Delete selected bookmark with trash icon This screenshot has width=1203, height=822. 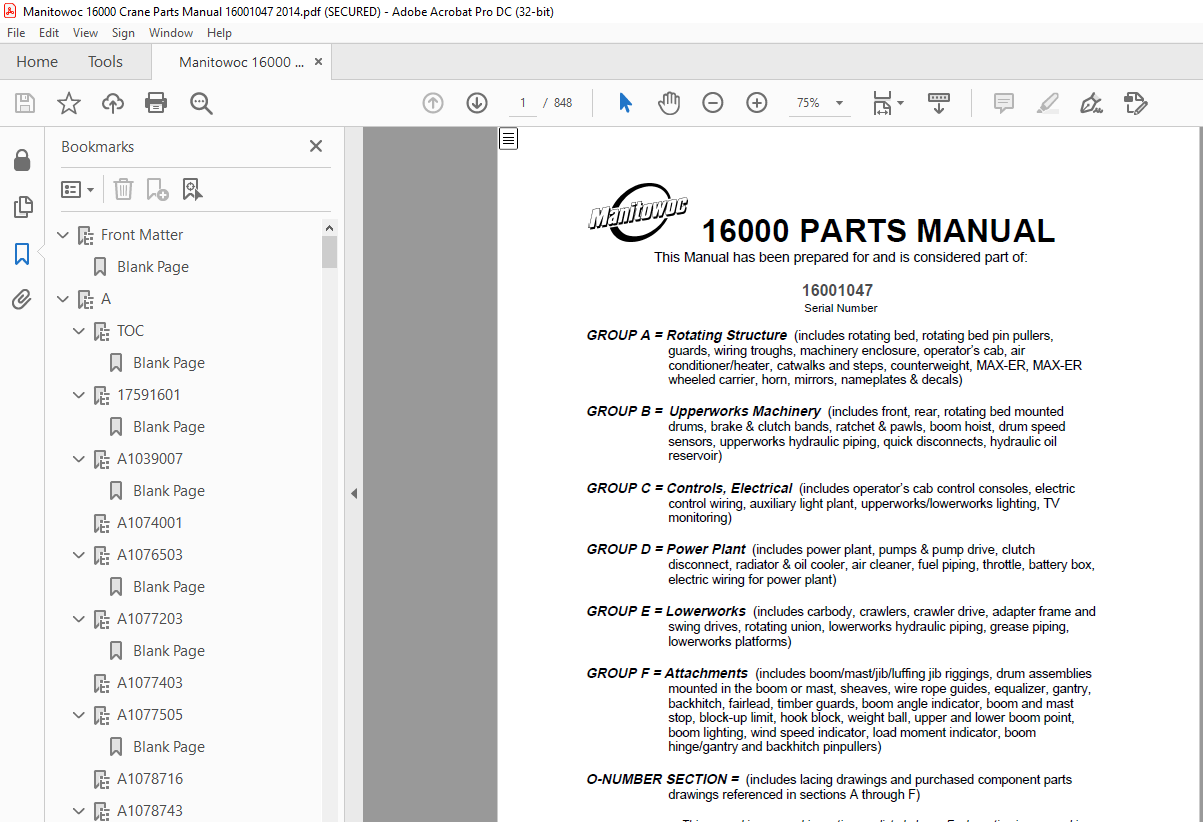tap(123, 189)
